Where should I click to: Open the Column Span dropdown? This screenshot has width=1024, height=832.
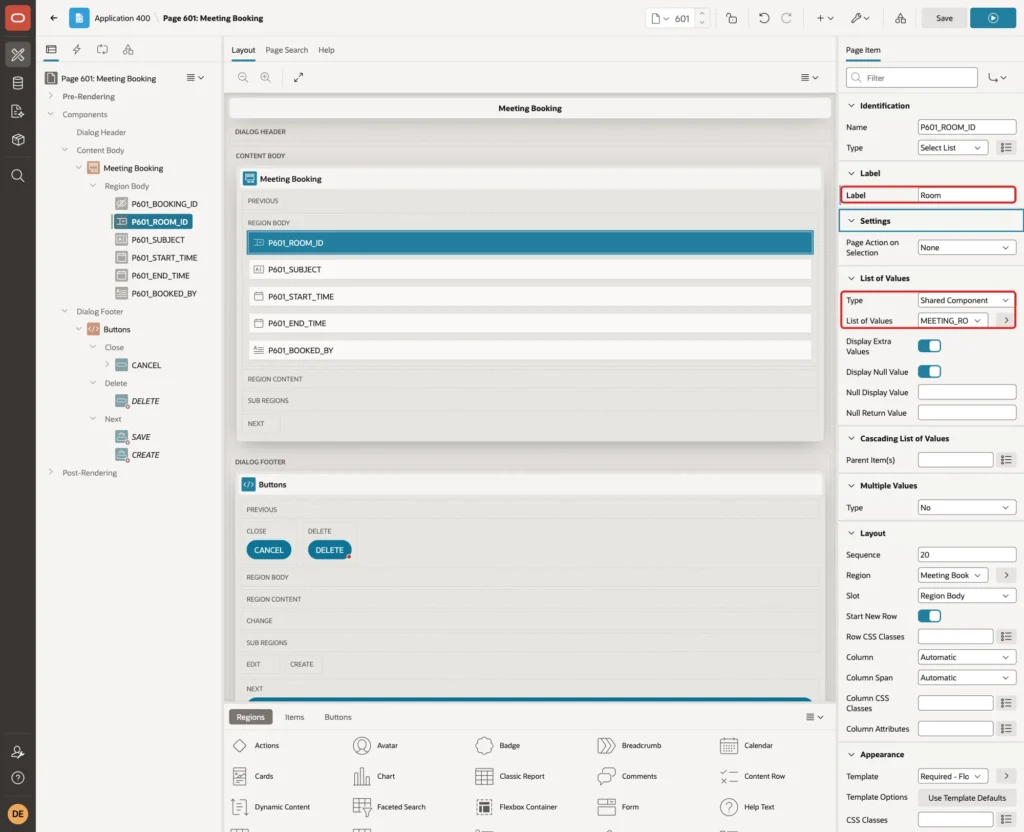(967, 677)
